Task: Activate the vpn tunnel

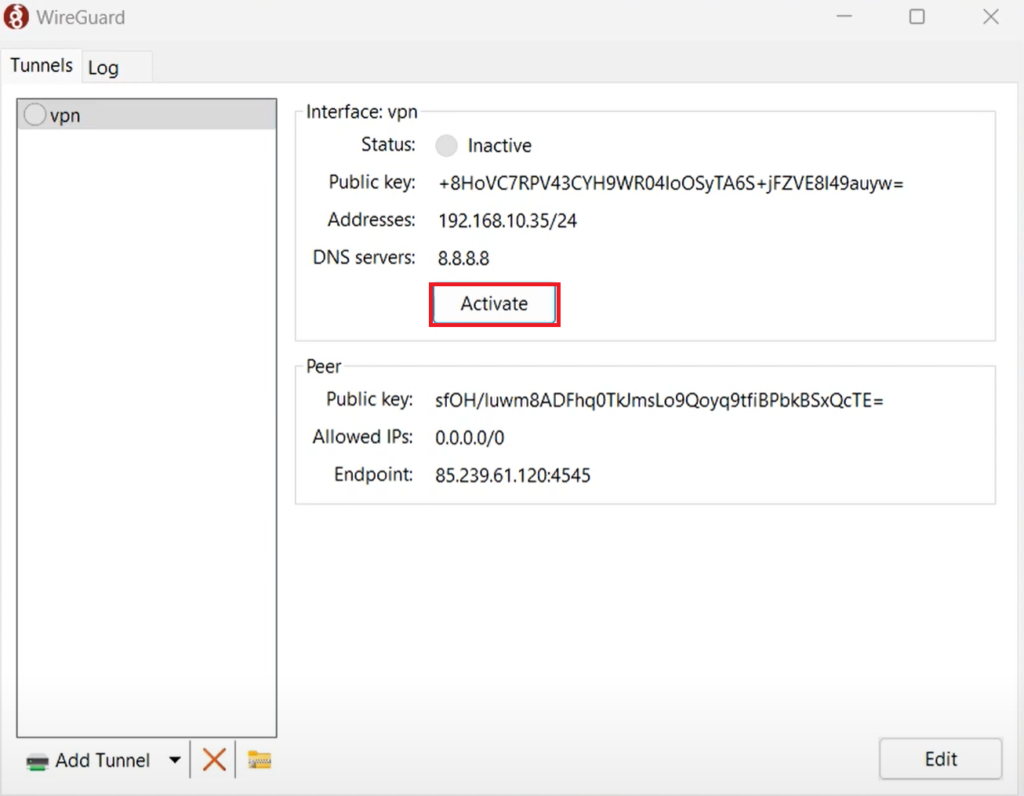Action: click(494, 303)
